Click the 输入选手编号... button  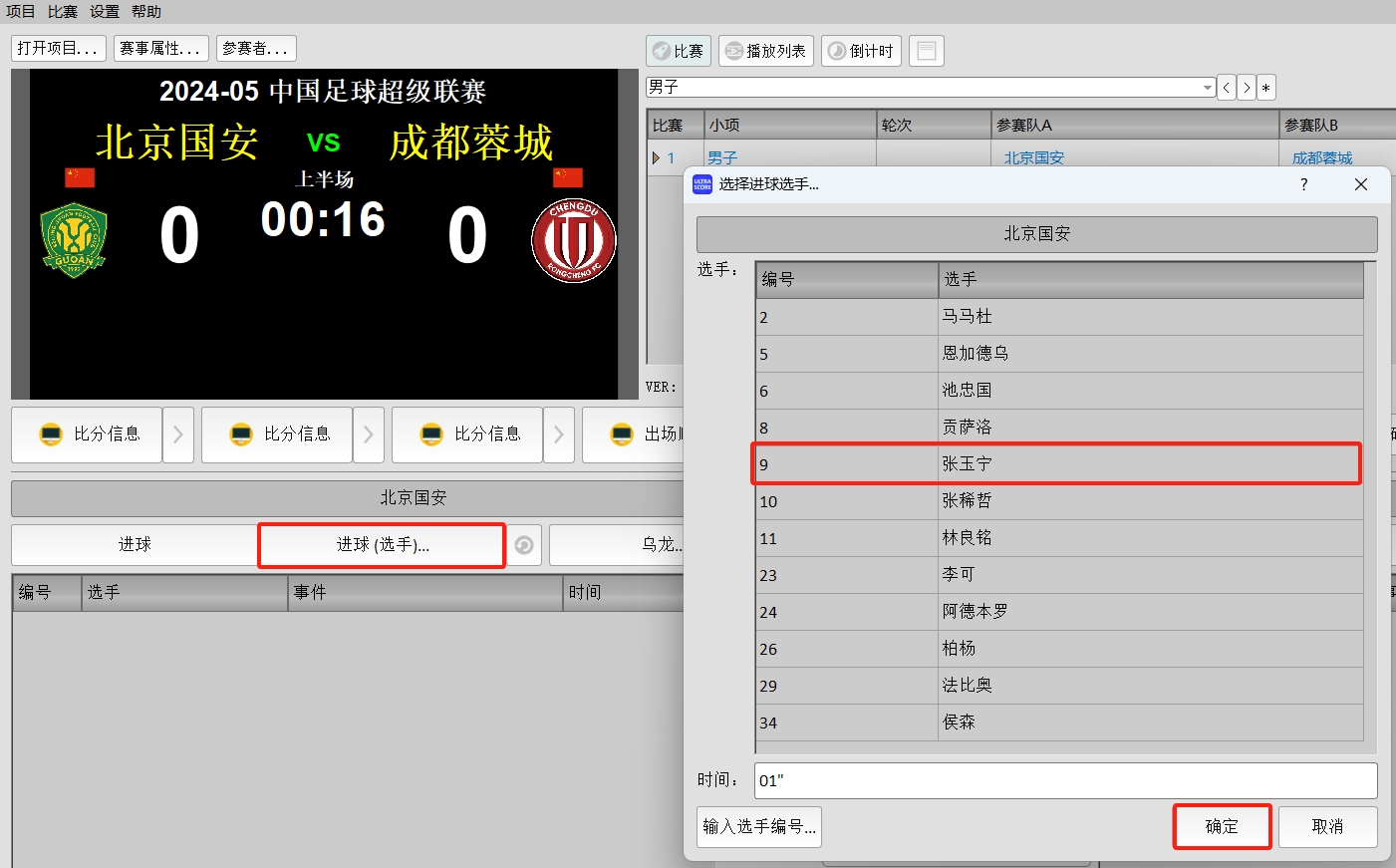pyautogui.click(x=758, y=826)
